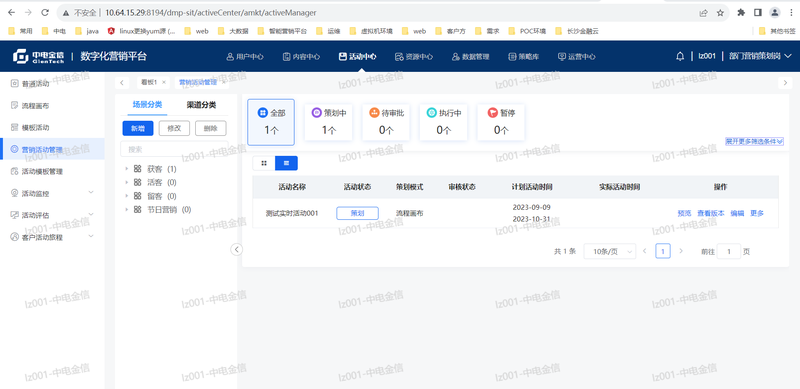This screenshot has height=389, width=800.
Task: Open the 10条/页 page size dropdown
Action: tap(610, 251)
